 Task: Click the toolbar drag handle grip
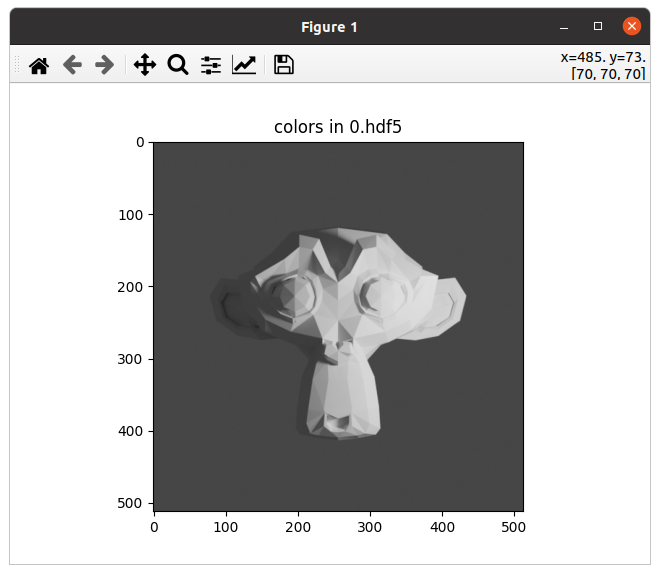point(17,64)
